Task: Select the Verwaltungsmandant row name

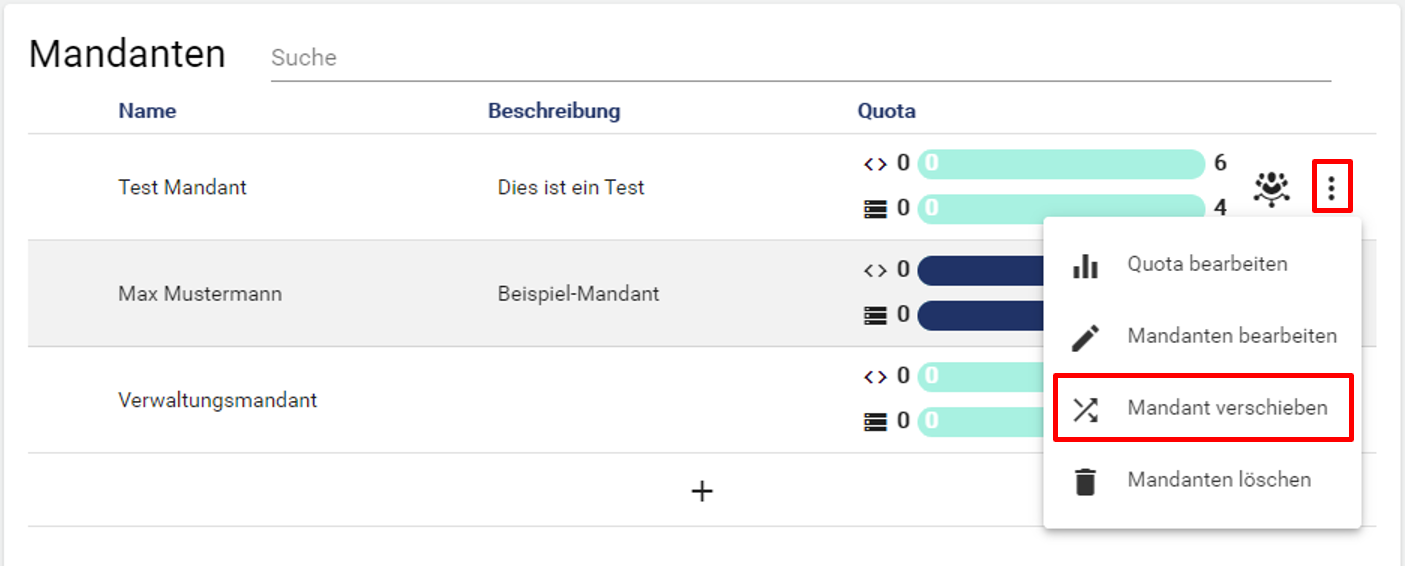Action: tap(217, 401)
